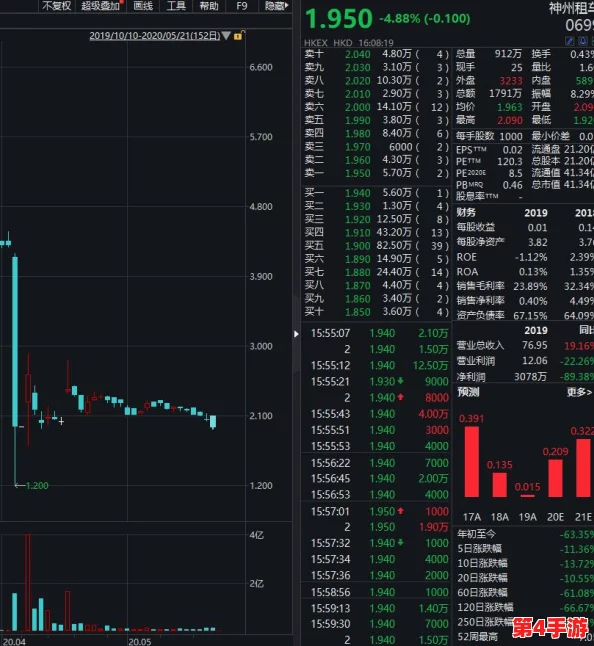Screen dimensions: 594x646
Task: Click the 15:57:01 trade at 1.950
Action: point(379,511)
